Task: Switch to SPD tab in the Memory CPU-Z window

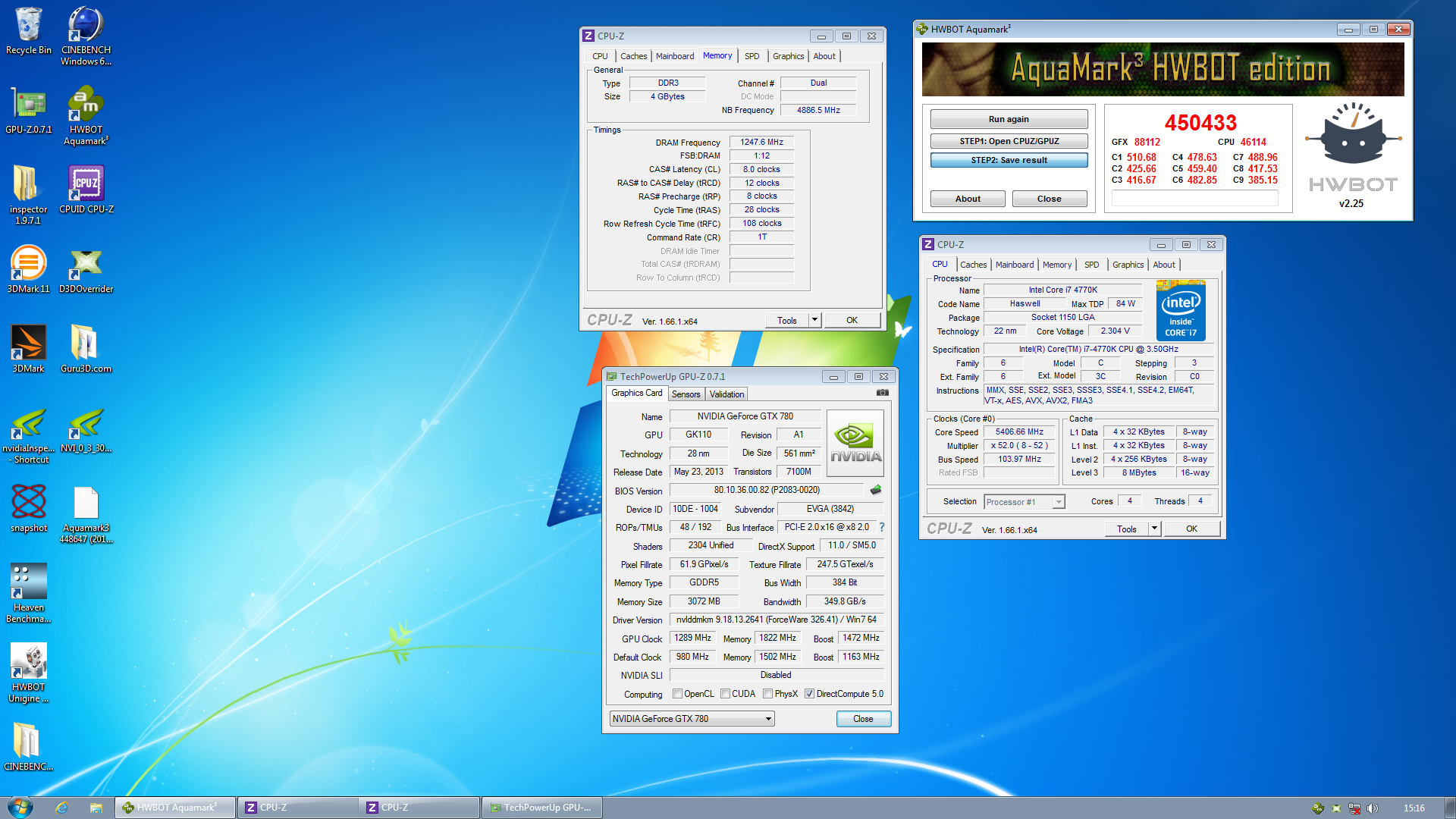Action: [x=752, y=56]
